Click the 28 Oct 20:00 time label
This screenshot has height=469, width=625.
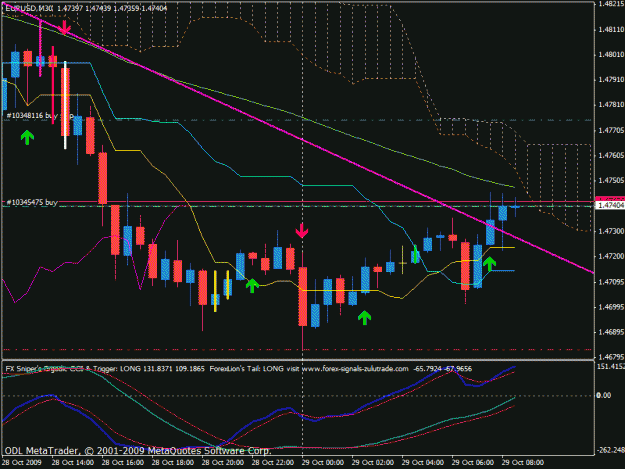(x=223, y=463)
